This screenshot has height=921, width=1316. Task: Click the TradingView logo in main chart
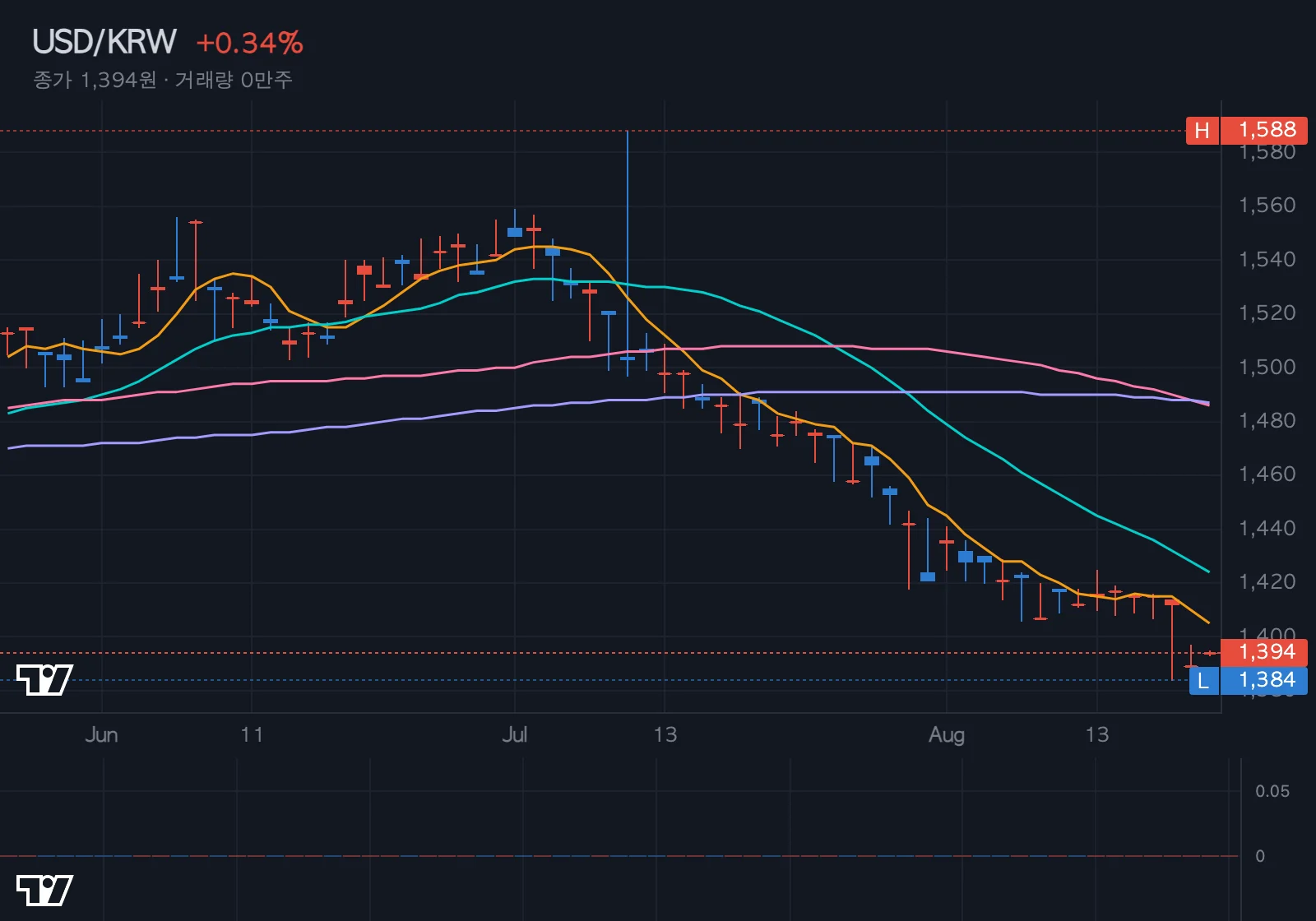pos(44,679)
